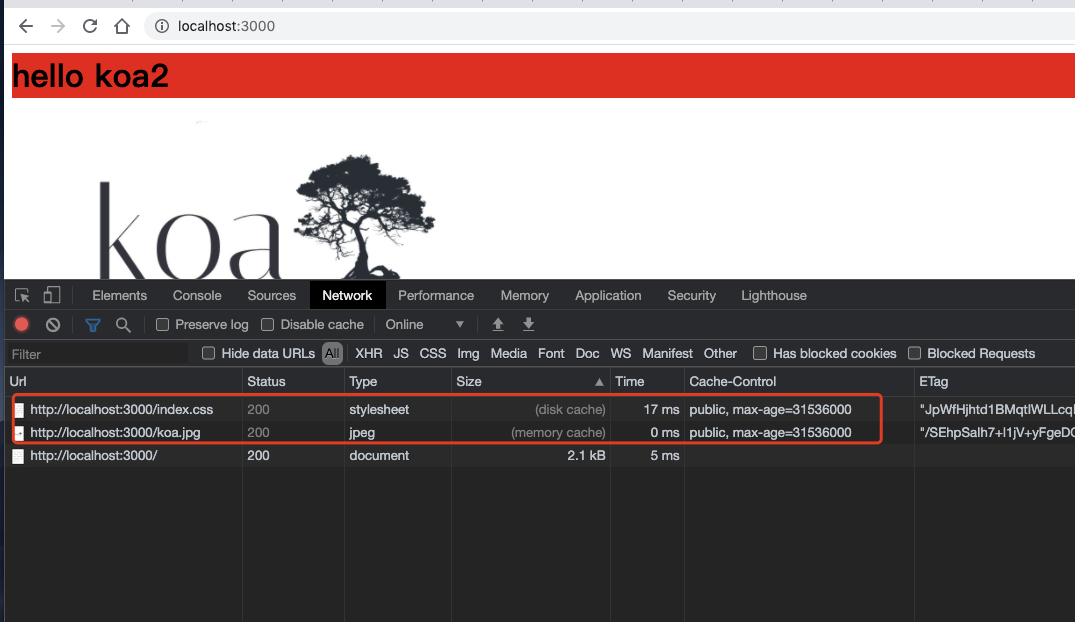
Task: Filter requests by Media
Action: 509,354
